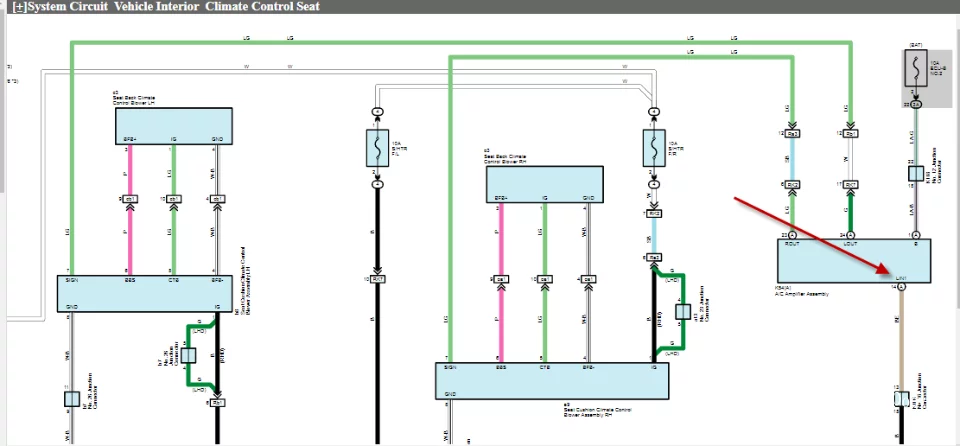Select the fuse in the gray BAT box
This screenshot has height=446, width=960.
tap(914, 72)
